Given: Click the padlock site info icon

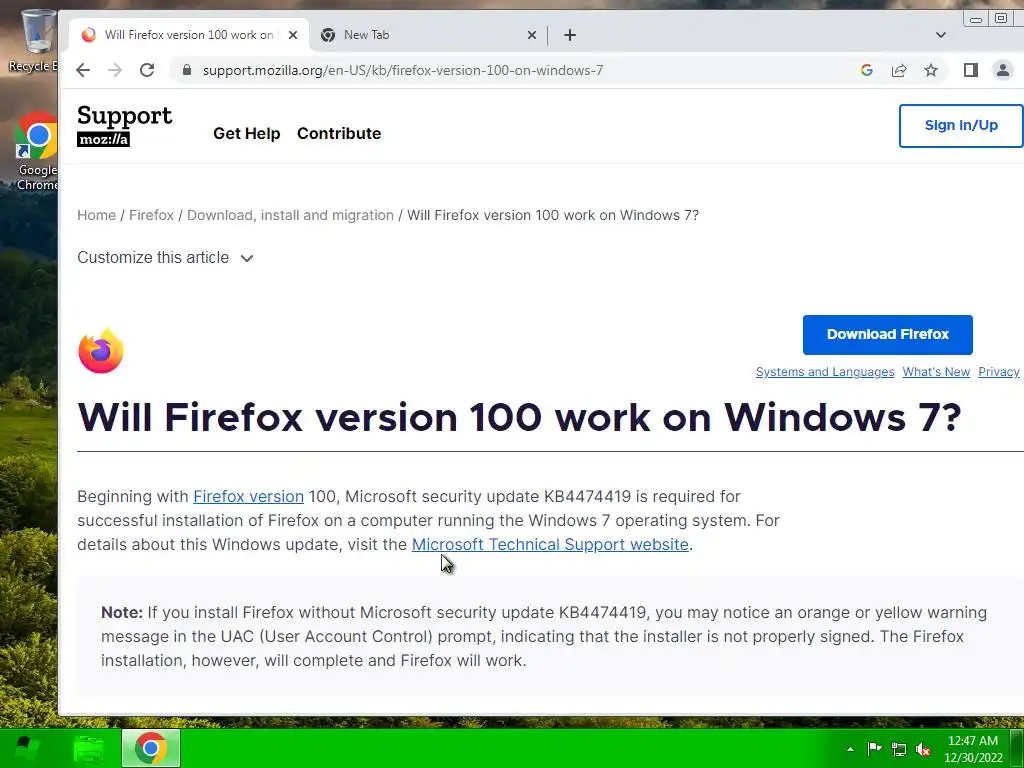Looking at the screenshot, I should pyautogui.click(x=187, y=70).
